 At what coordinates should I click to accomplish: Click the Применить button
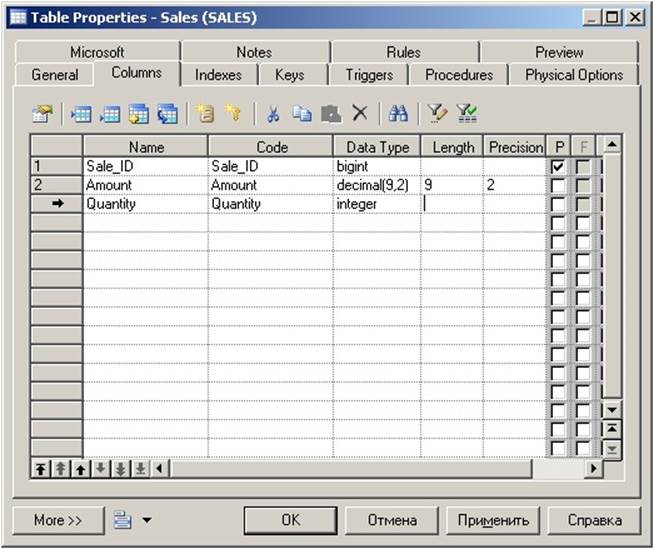point(493,520)
